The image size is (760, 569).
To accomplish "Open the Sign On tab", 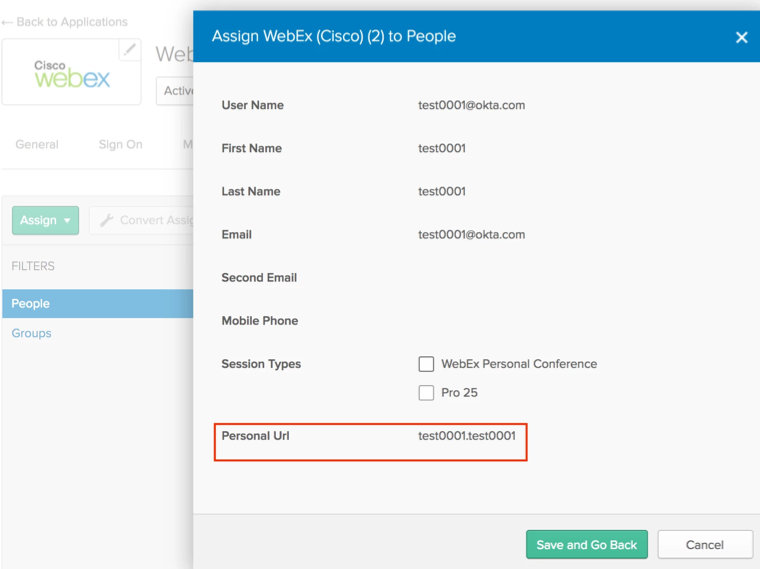I will point(120,145).
